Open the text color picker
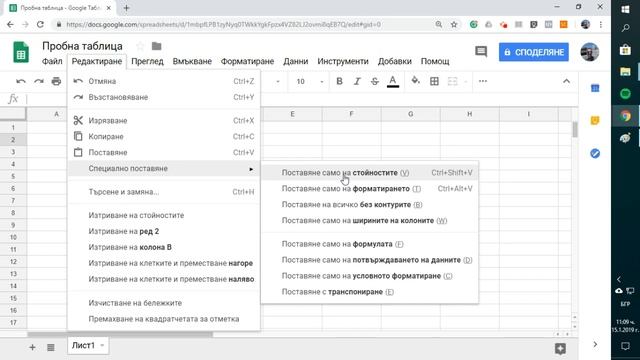 click(393, 81)
